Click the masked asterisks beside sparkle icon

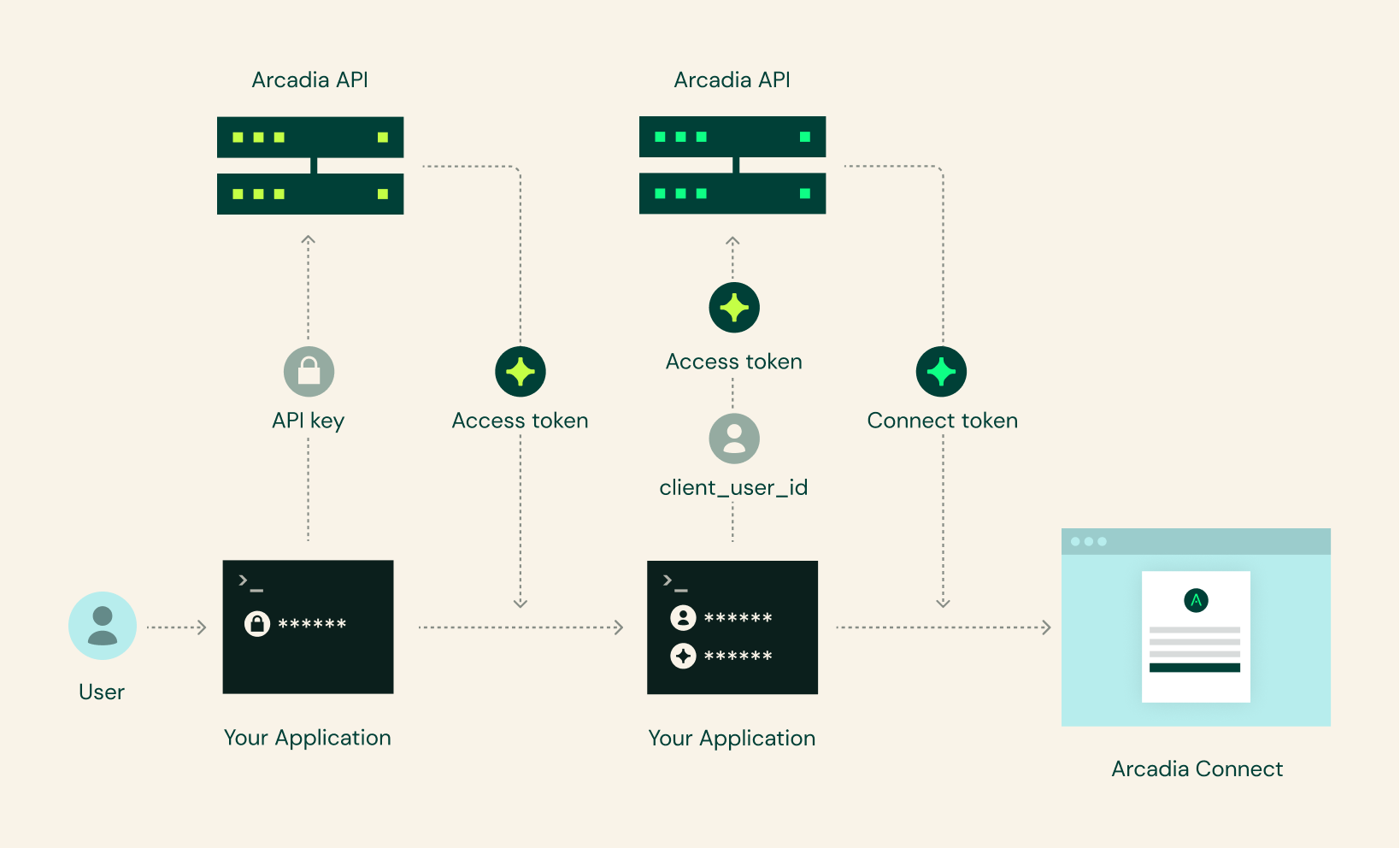click(x=738, y=656)
